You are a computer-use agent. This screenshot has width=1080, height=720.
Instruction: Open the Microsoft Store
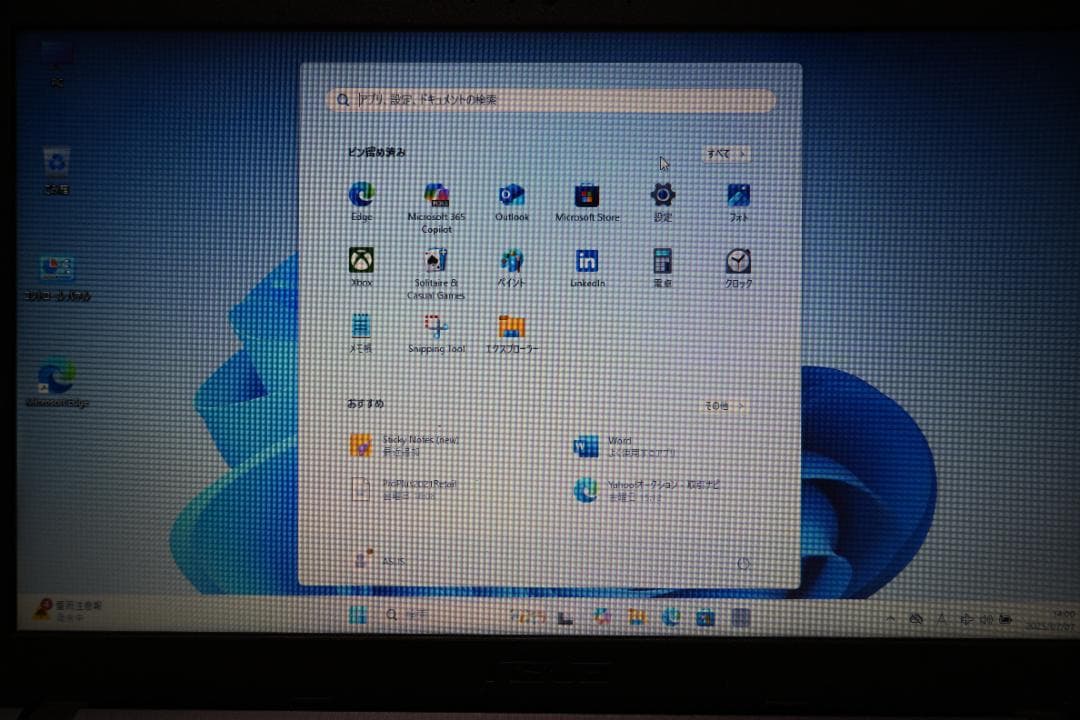click(x=586, y=196)
